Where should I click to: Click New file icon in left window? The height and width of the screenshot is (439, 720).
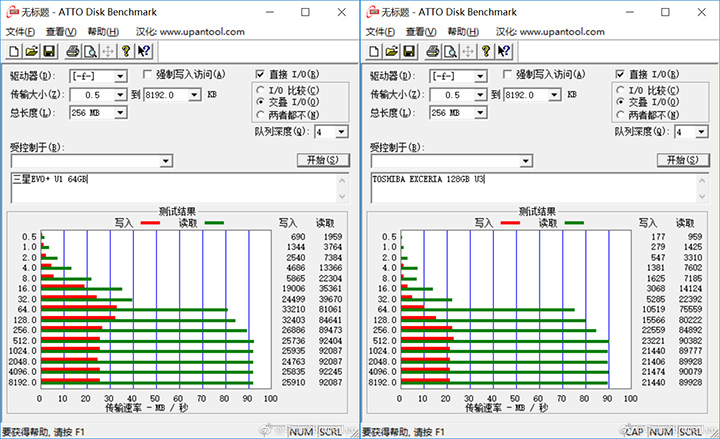coord(14,51)
